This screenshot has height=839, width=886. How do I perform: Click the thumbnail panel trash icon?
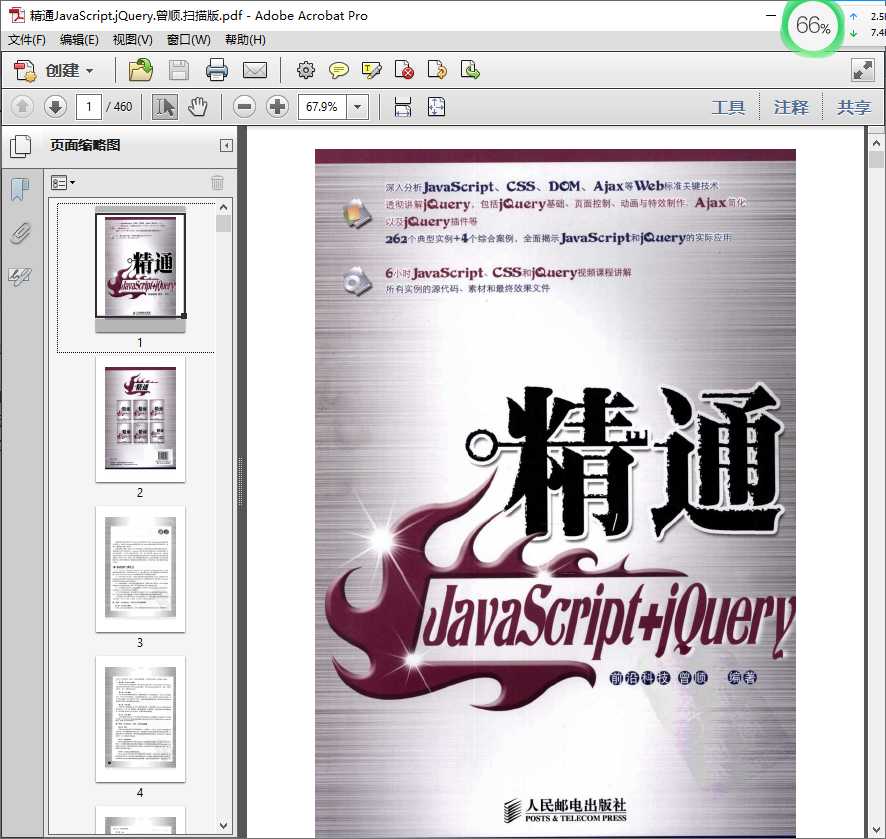[218, 182]
